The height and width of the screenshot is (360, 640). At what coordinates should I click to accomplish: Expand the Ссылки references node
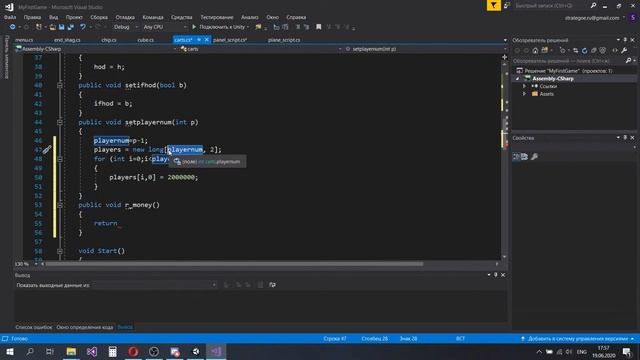click(525, 87)
